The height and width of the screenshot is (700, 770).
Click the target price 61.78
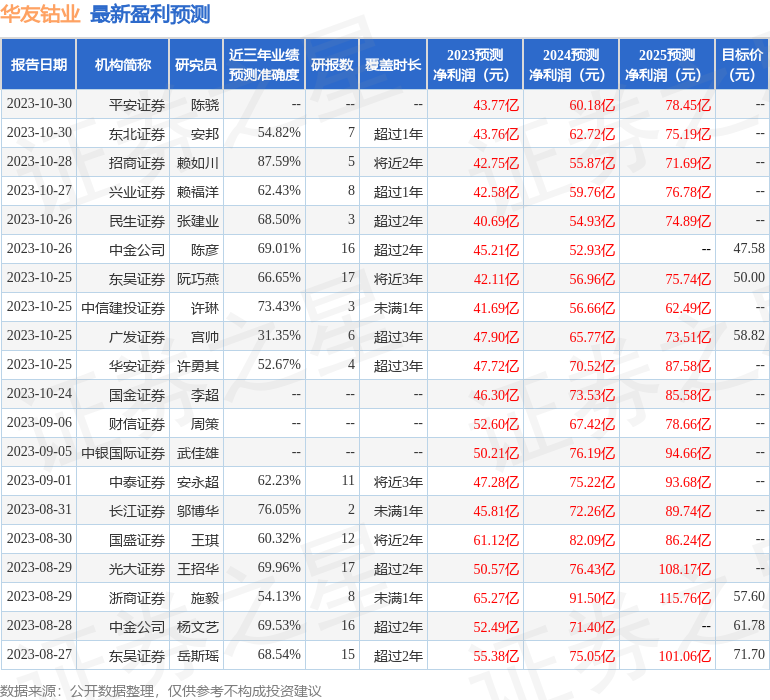pyautogui.click(x=749, y=625)
